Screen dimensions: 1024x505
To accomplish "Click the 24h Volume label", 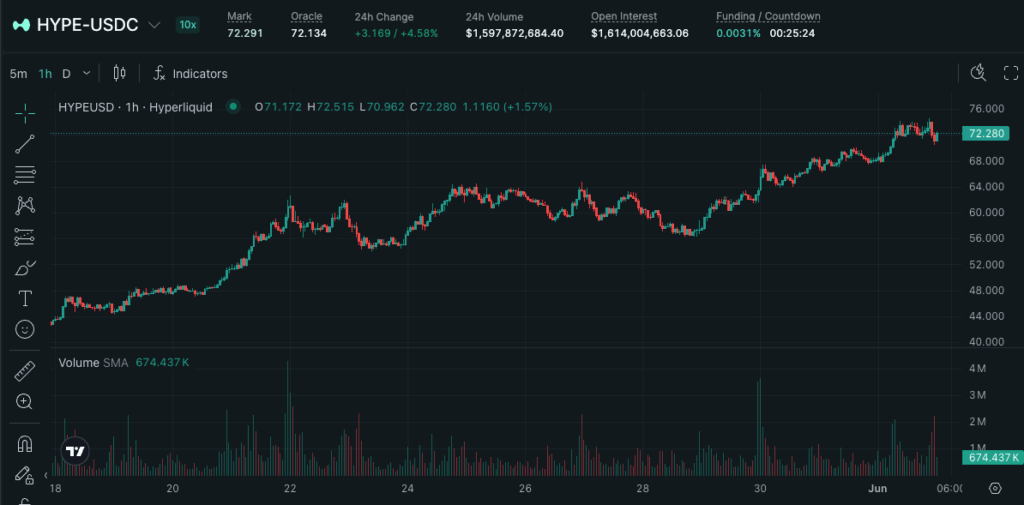I will click(x=494, y=16).
